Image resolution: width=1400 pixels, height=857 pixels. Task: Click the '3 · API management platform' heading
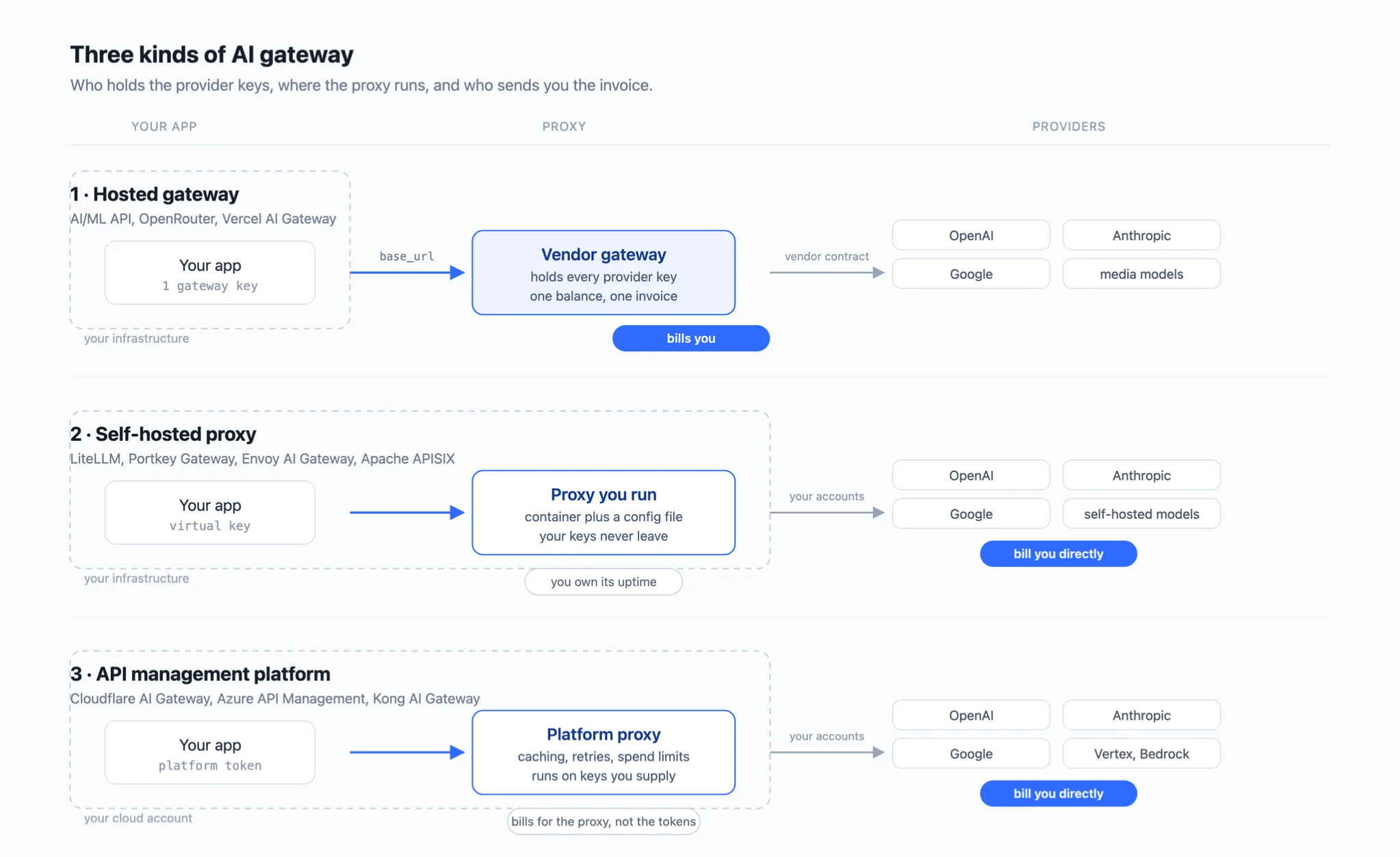point(200,674)
